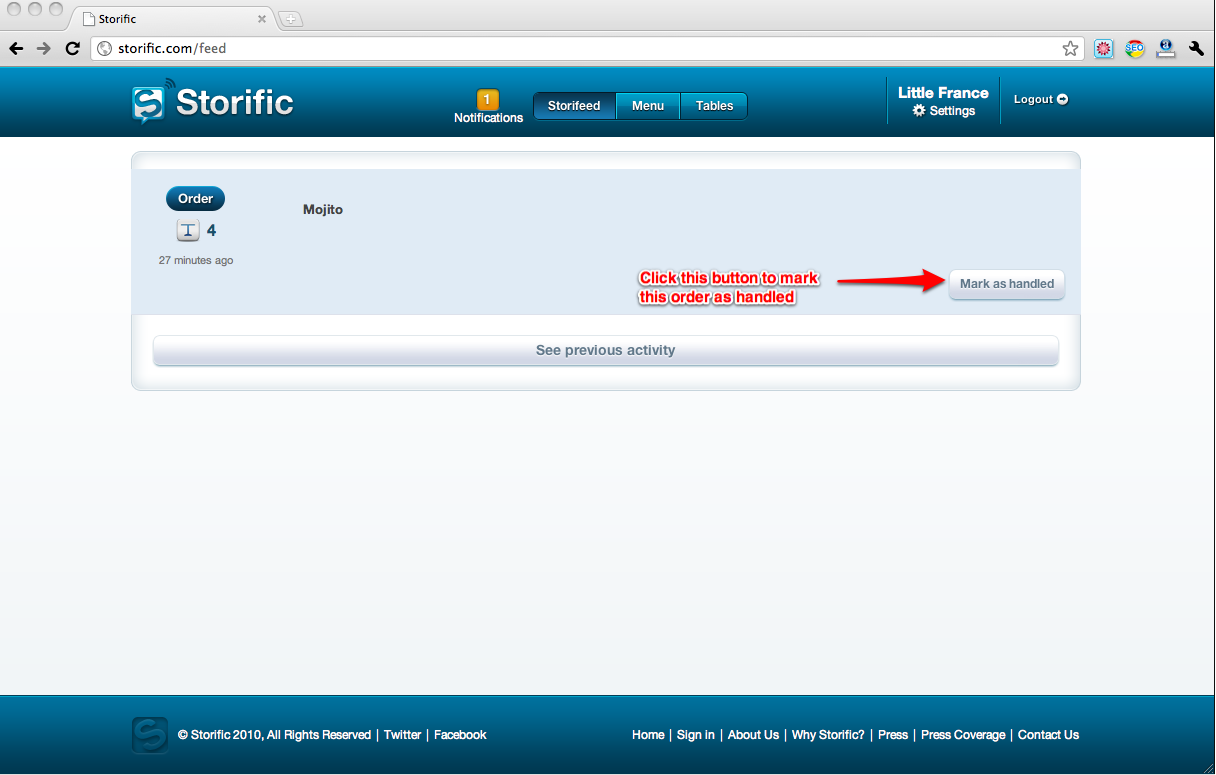Bookmark page with the star icon
The height and width of the screenshot is (775, 1216).
(1070, 48)
